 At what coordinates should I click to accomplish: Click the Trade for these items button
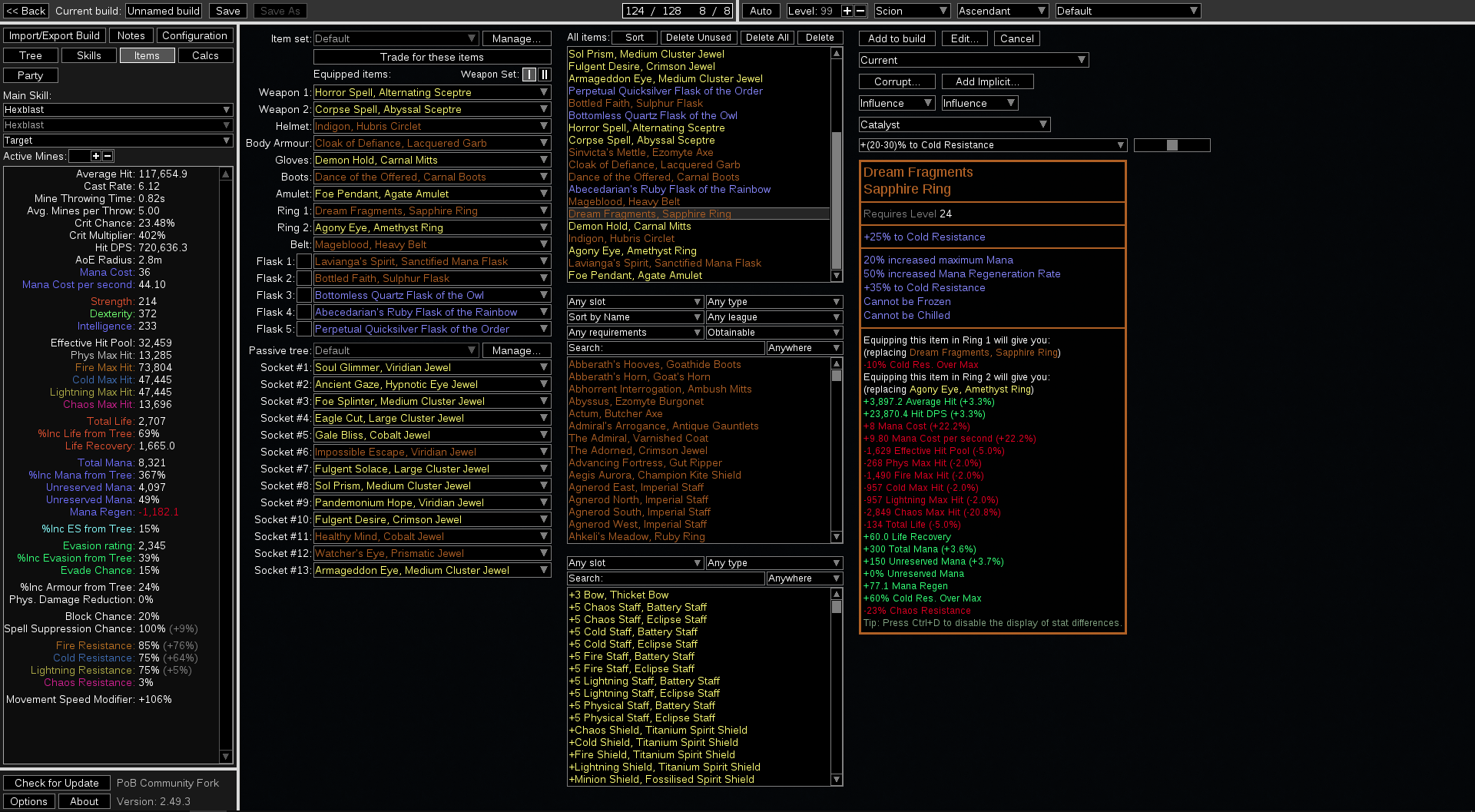click(431, 57)
